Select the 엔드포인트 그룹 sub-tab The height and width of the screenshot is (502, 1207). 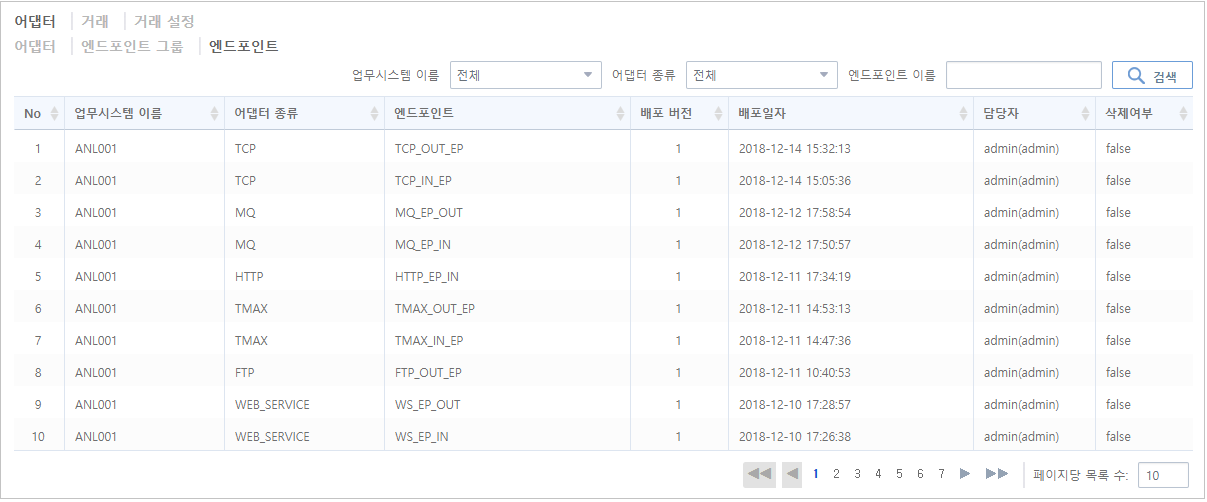pos(132,46)
